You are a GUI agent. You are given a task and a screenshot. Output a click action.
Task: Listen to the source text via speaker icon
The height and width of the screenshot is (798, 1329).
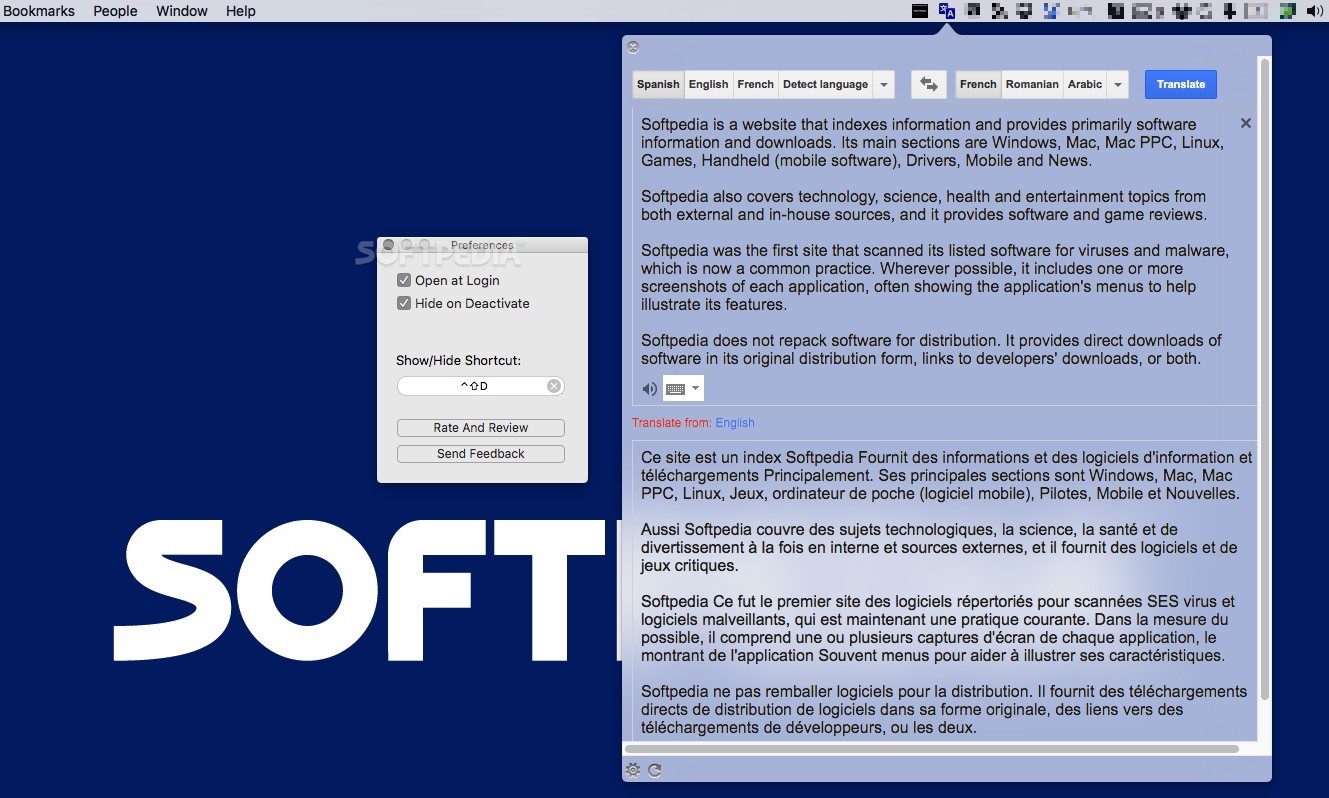coord(650,389)
